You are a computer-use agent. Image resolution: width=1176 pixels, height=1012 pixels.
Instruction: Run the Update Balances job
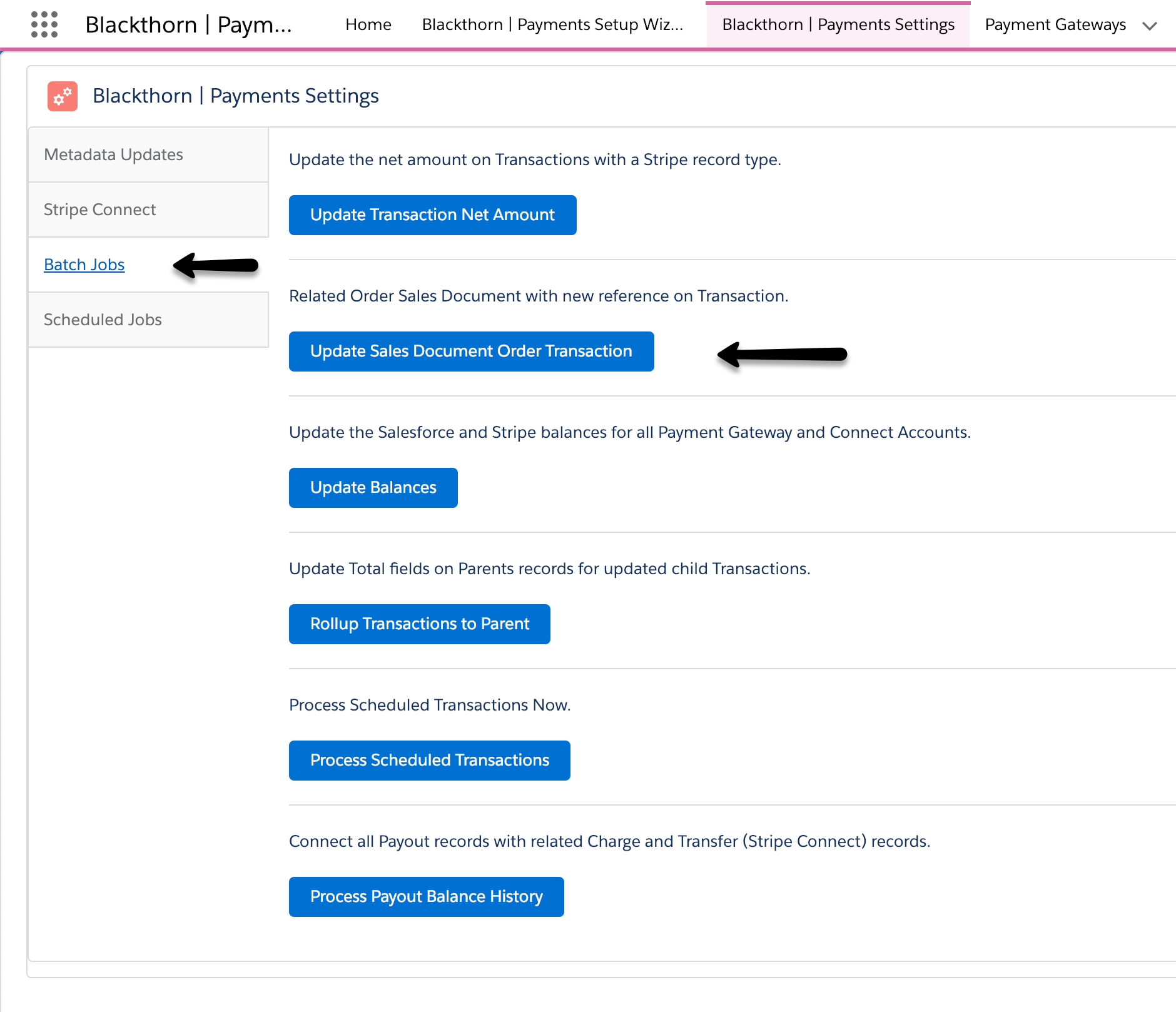point(373,488)
